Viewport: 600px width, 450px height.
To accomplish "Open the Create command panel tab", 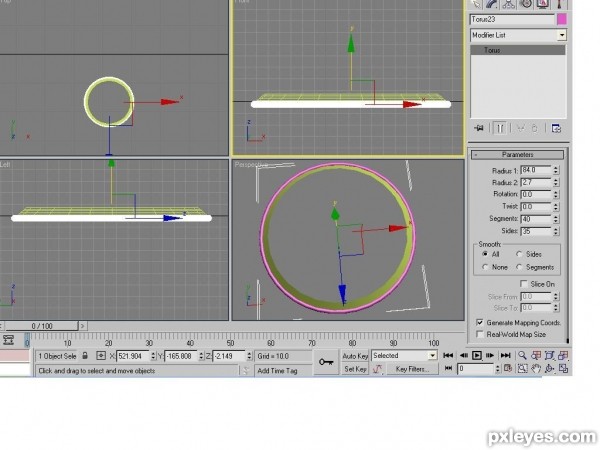I will [x=476, y=4].
